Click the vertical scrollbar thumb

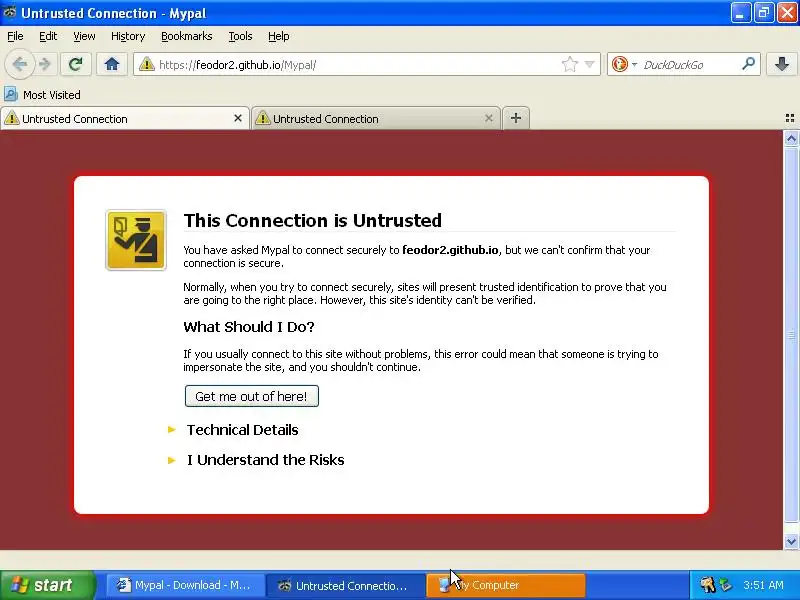(x=791, y=335)
